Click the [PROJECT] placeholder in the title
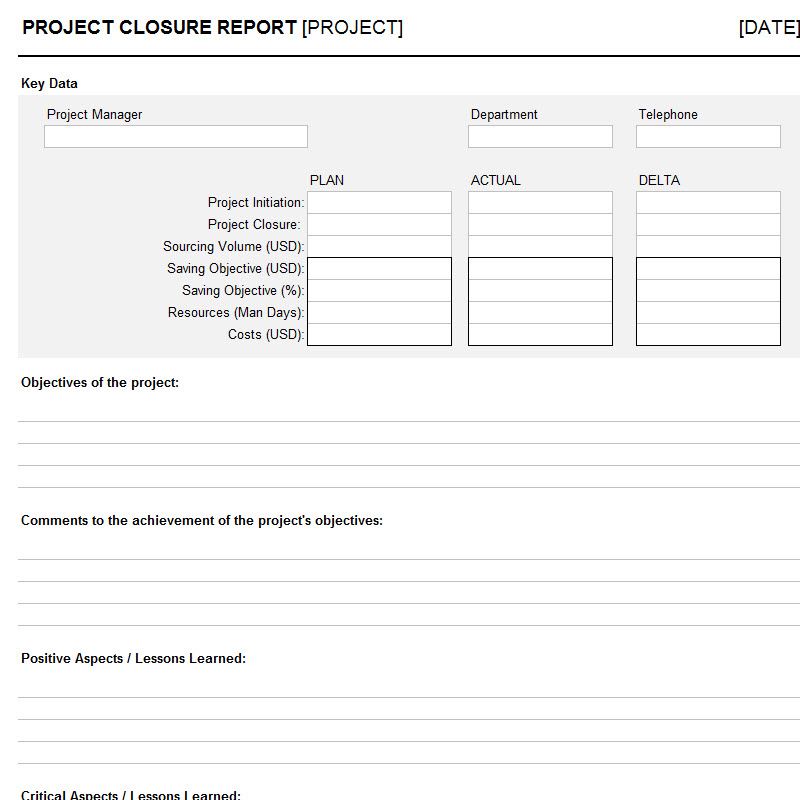Image resolution: width=800 pixels, height=800 pixels. coord(352,28)
